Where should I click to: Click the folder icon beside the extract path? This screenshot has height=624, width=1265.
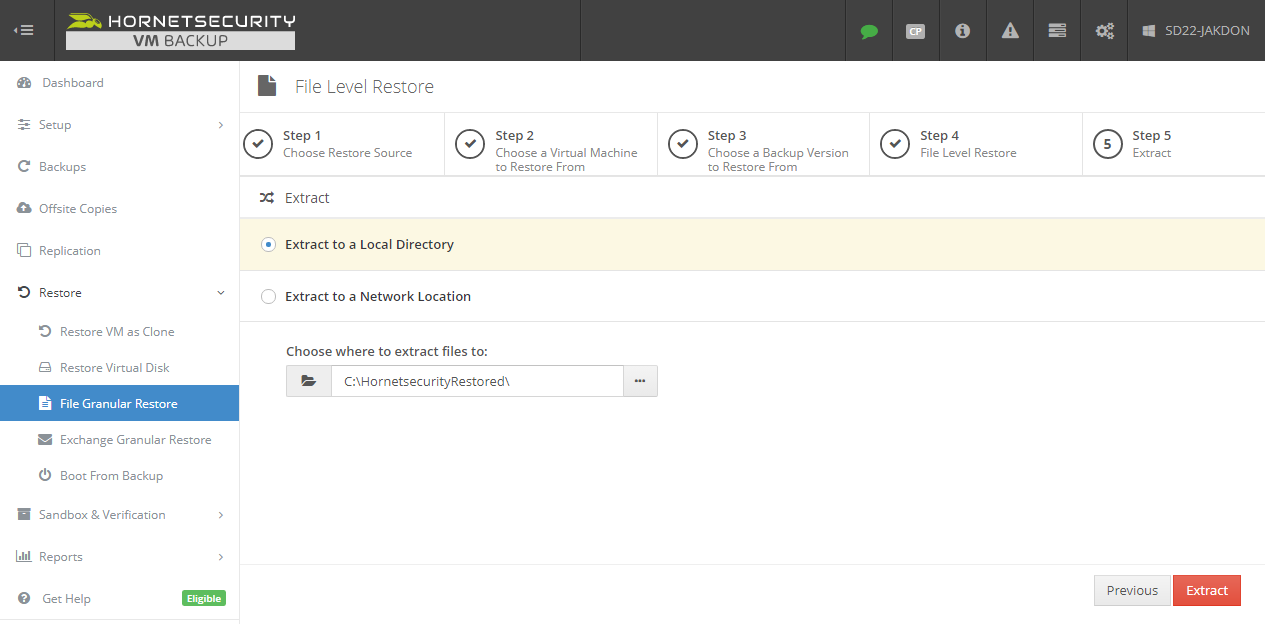pyautogui.click(x=308, y=380)
